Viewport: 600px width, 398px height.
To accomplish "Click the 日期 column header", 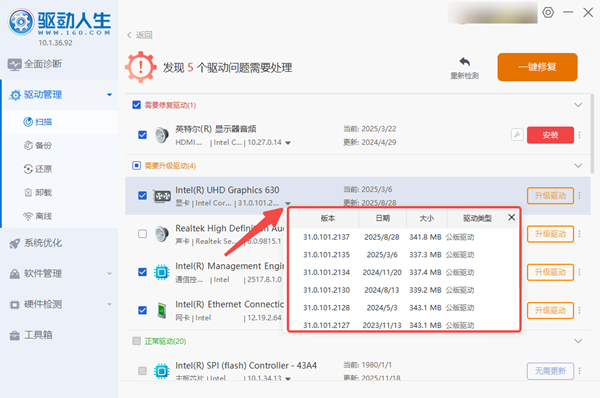I will coord(383,218).
